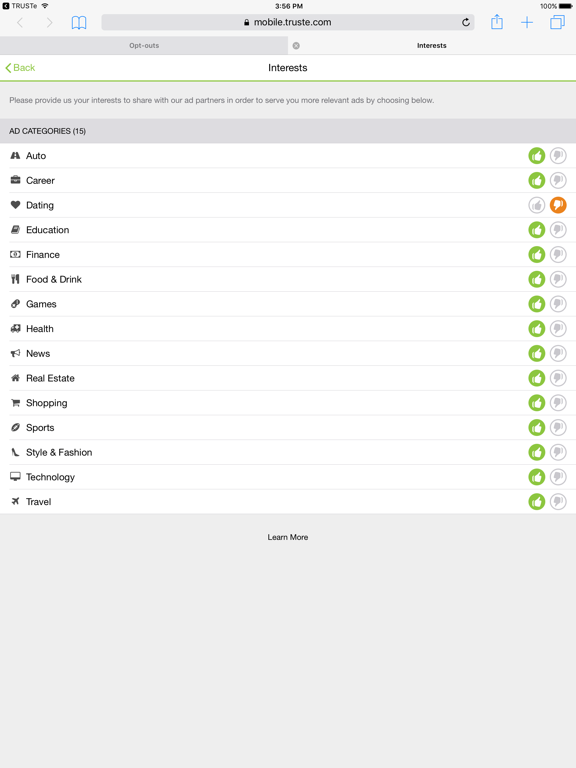Close the Interests tab
576x768 pixels.
click(x=296, y=46)
